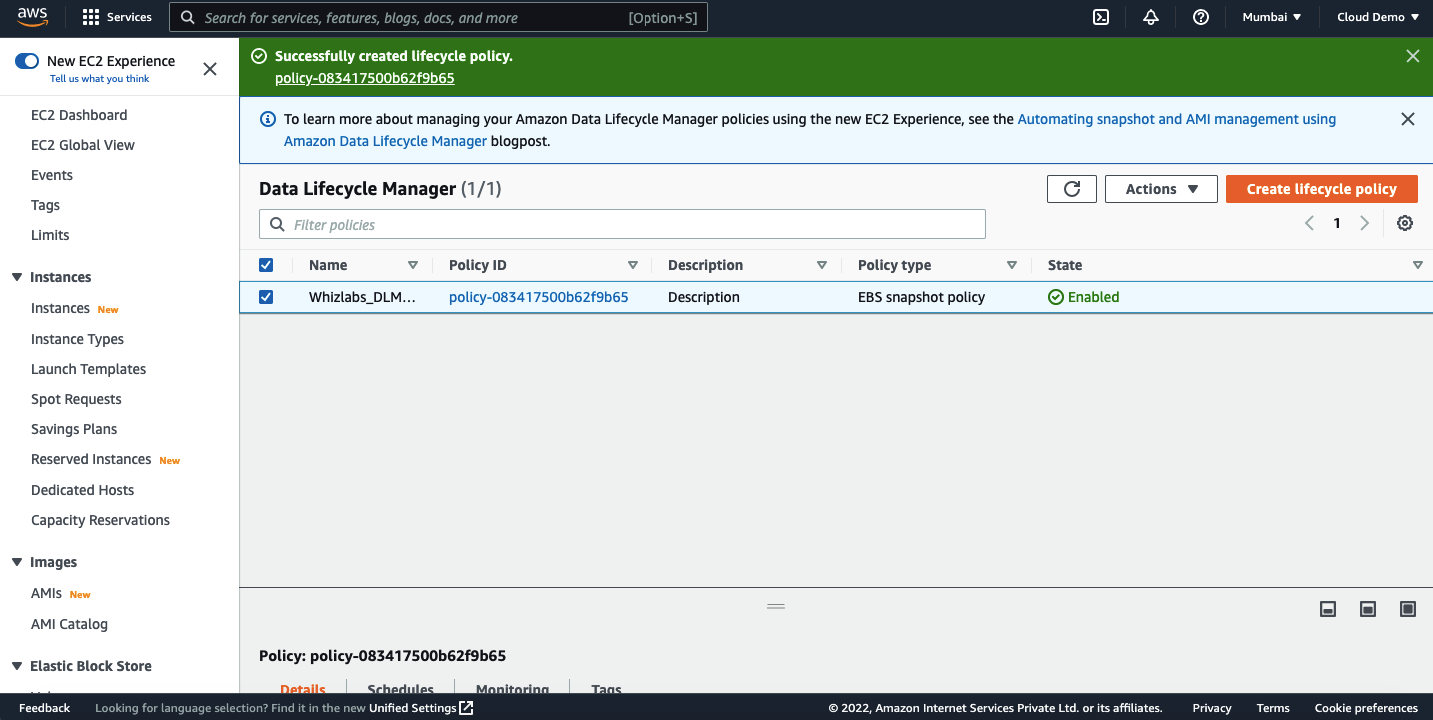Click the success checkmark icon in banner

click(259, 56)
